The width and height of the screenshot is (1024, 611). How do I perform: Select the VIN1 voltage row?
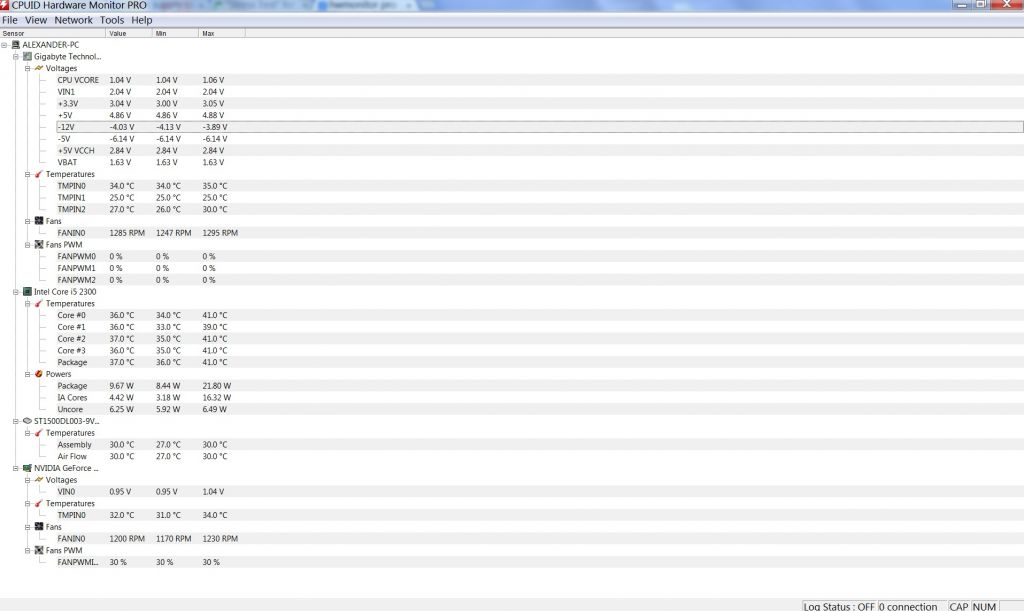[539, 92]
